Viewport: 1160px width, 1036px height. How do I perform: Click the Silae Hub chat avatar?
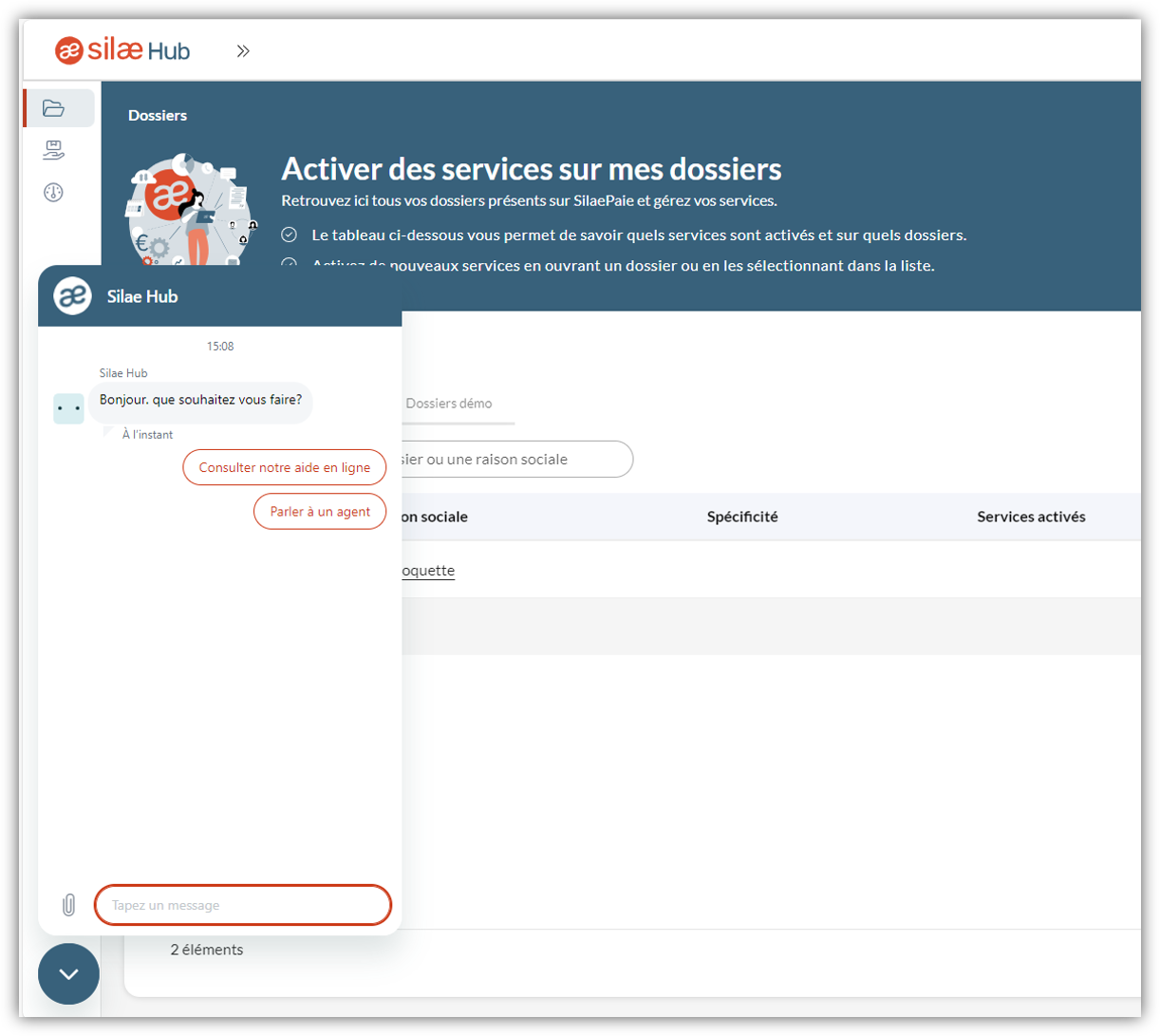tap(72, 296)
